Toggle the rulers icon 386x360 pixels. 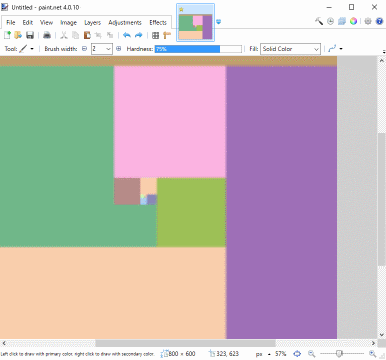(x=167, y=35)
